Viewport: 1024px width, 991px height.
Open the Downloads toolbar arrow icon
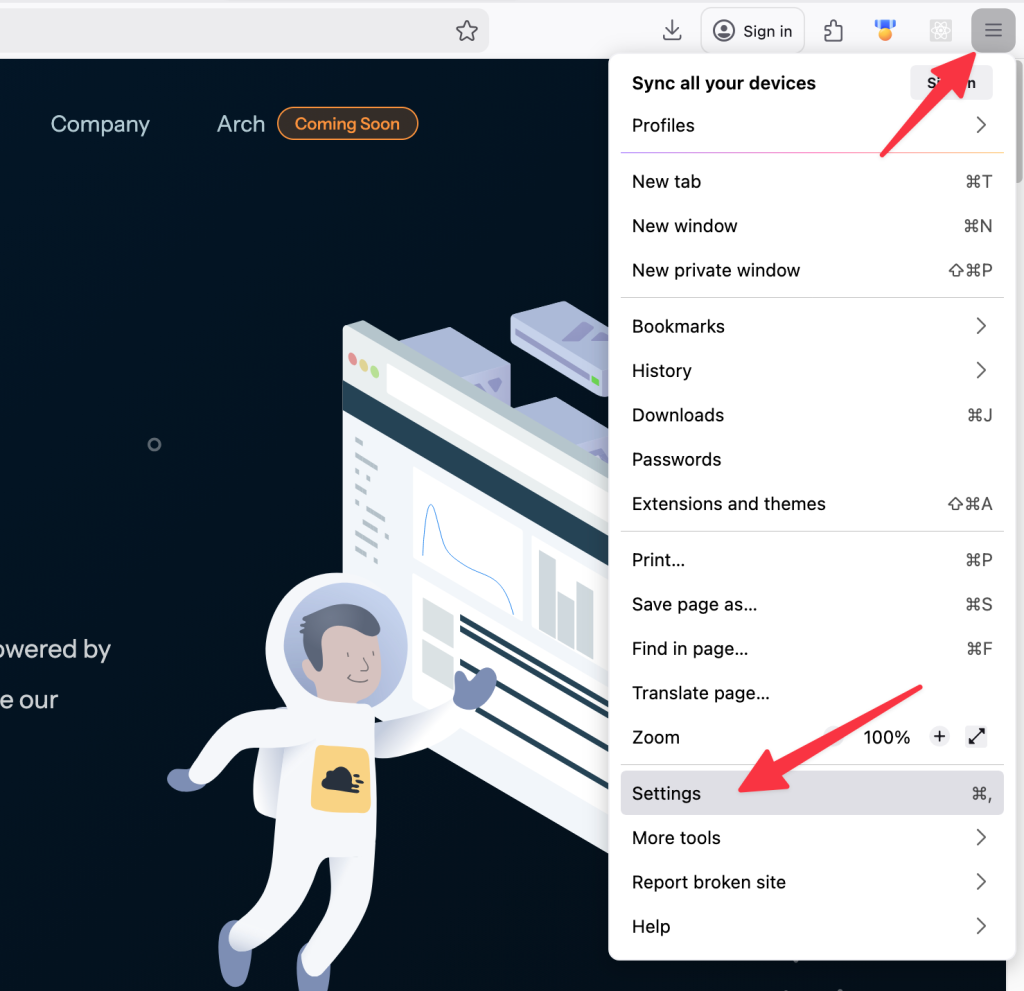click(672, 31)
